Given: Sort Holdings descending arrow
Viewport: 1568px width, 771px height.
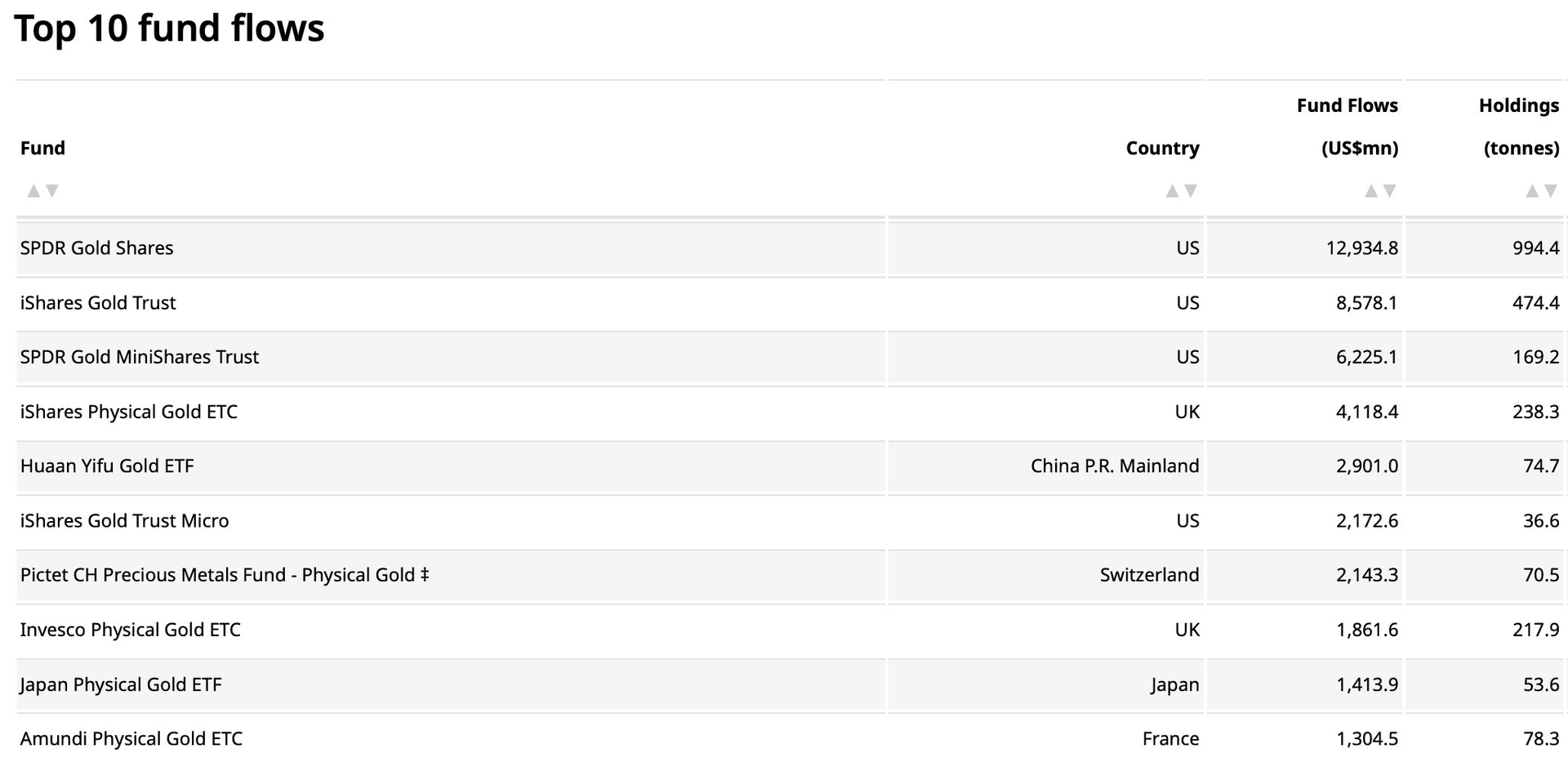Looking at the screenshot, I should click(1551, 191).
